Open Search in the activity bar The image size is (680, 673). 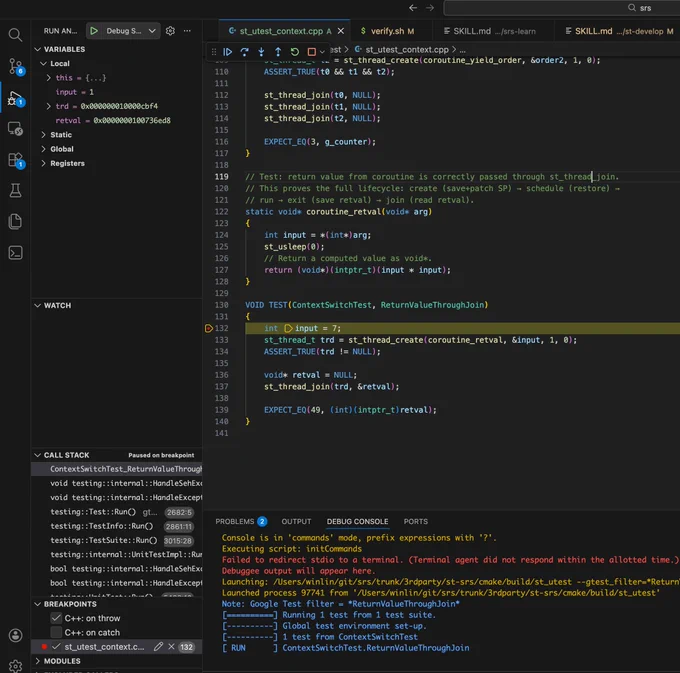click(x=15, y=35)
